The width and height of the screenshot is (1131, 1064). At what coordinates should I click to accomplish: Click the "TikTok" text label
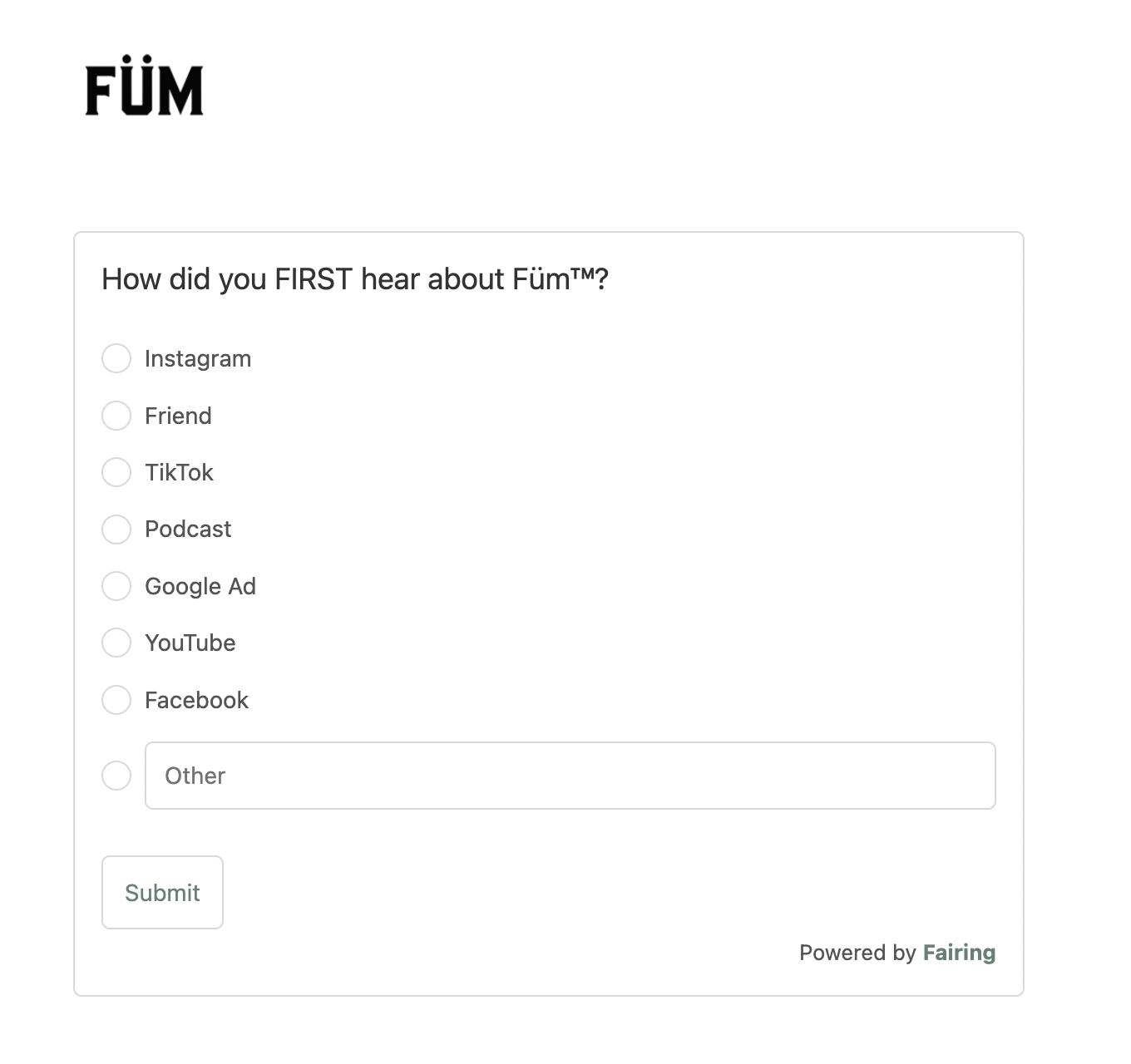pos(179,472)
